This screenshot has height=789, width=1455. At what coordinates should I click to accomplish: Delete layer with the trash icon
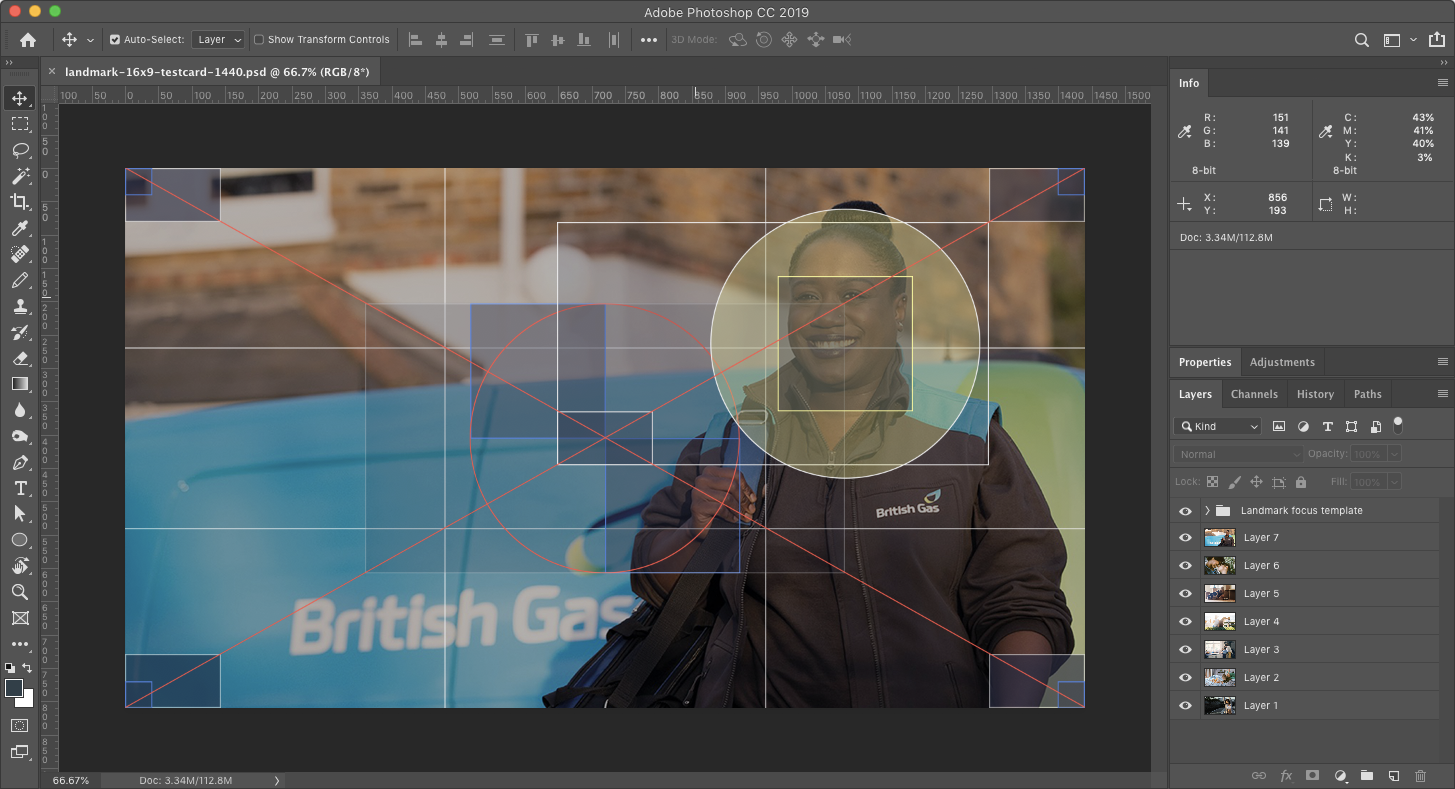click(x=1420, y=776)
